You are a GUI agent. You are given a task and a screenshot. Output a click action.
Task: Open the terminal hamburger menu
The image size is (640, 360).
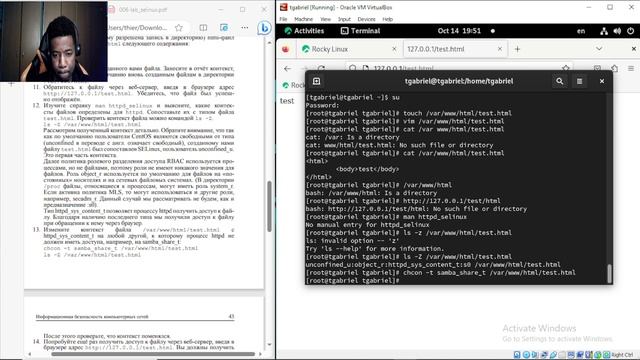[579, 81]
